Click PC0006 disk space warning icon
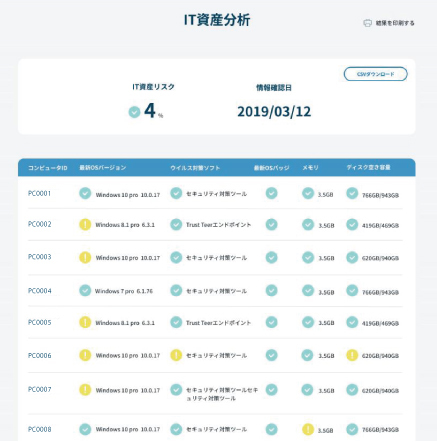This screenshot has width=437, height=442. tap(352, 355)
